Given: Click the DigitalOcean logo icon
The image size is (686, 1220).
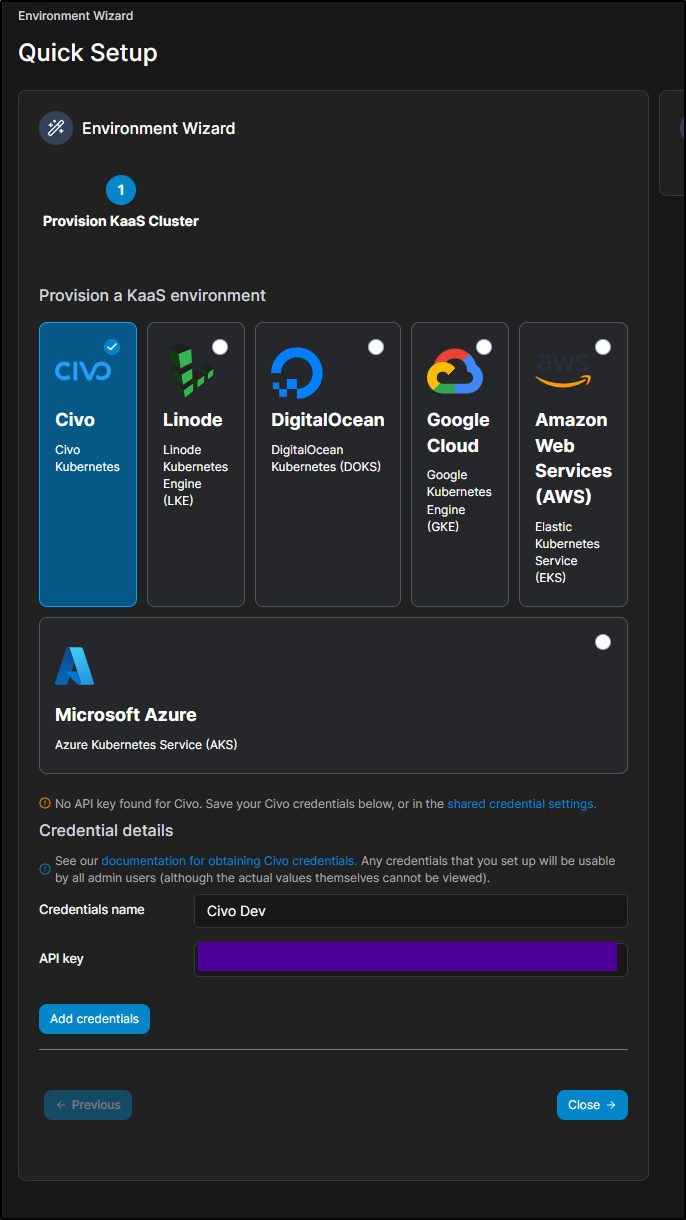Looking at the screenshot, I should pyautogui.click(x=297, y=373).
